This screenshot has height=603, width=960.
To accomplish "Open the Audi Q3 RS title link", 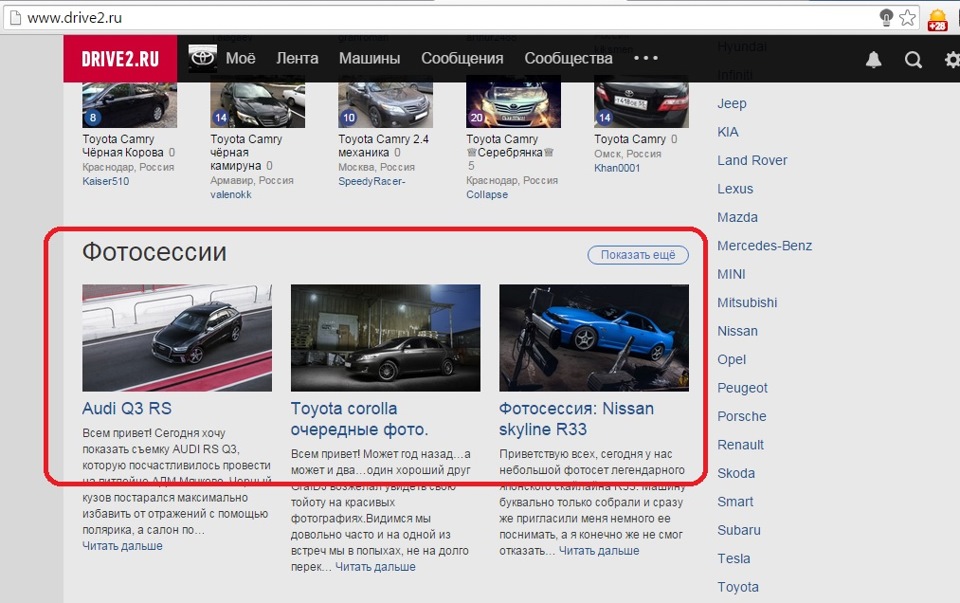I will (x=127, y=408).
